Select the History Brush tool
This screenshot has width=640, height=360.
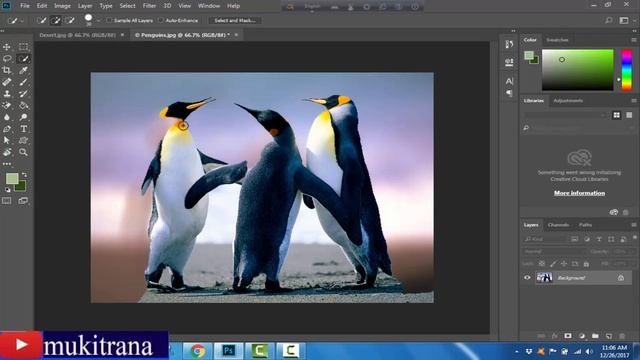point(24,93)
